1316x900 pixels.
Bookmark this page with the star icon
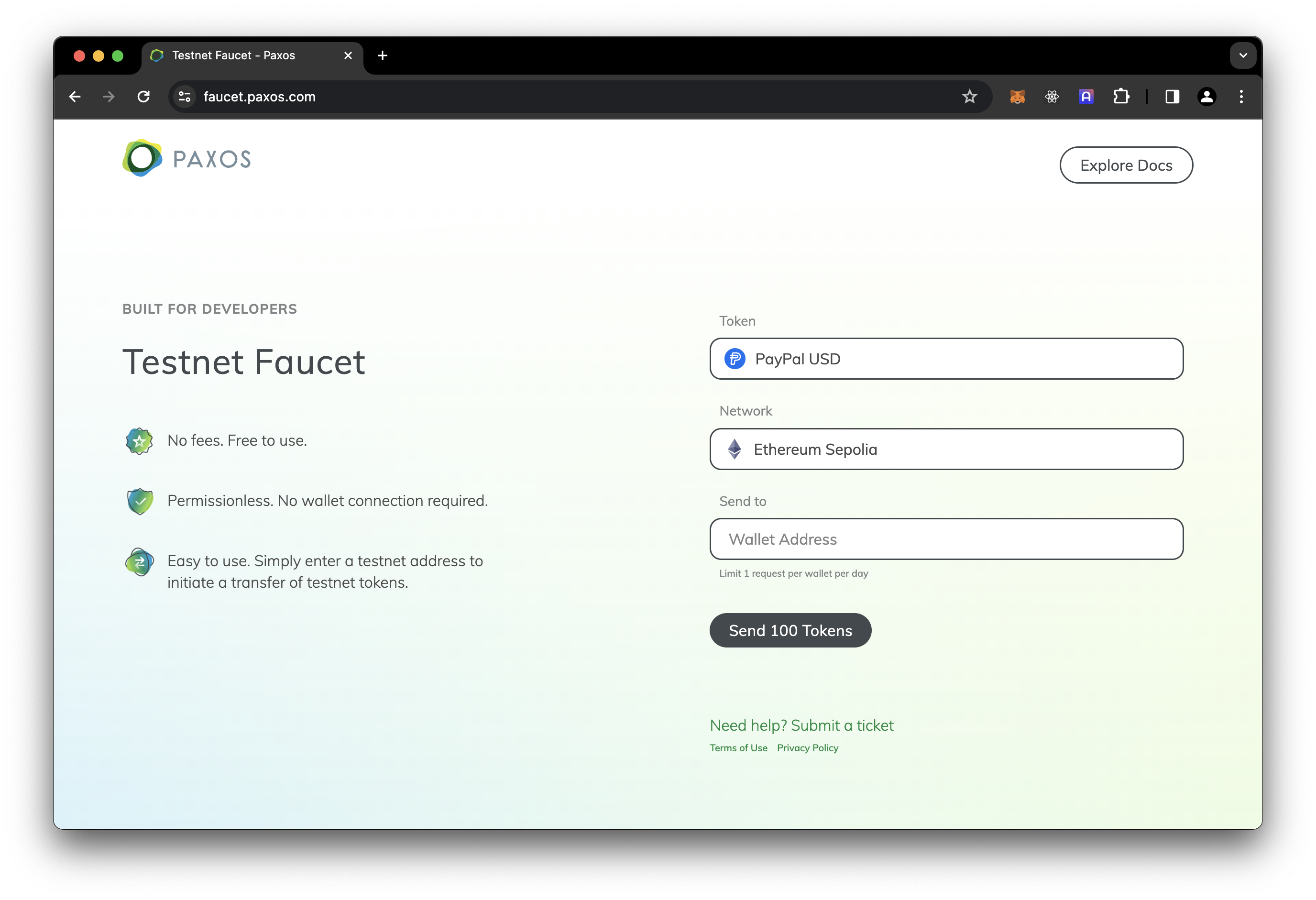(969, 97)
